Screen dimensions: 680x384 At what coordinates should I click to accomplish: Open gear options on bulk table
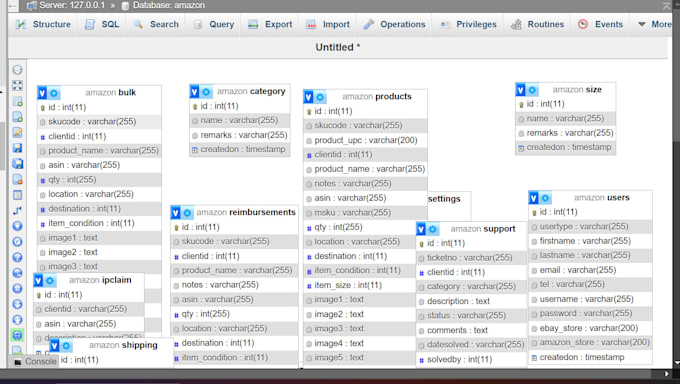point(54,93)
